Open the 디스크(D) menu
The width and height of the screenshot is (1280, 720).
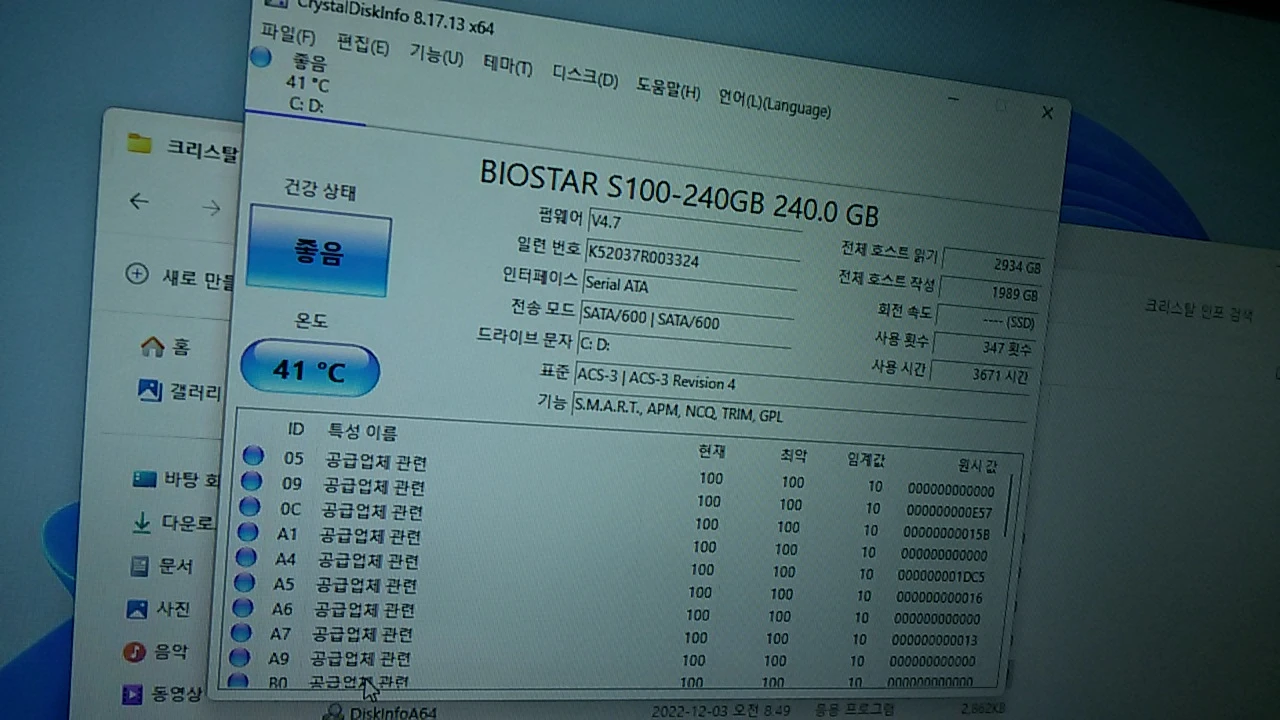[x=586, y=78]
